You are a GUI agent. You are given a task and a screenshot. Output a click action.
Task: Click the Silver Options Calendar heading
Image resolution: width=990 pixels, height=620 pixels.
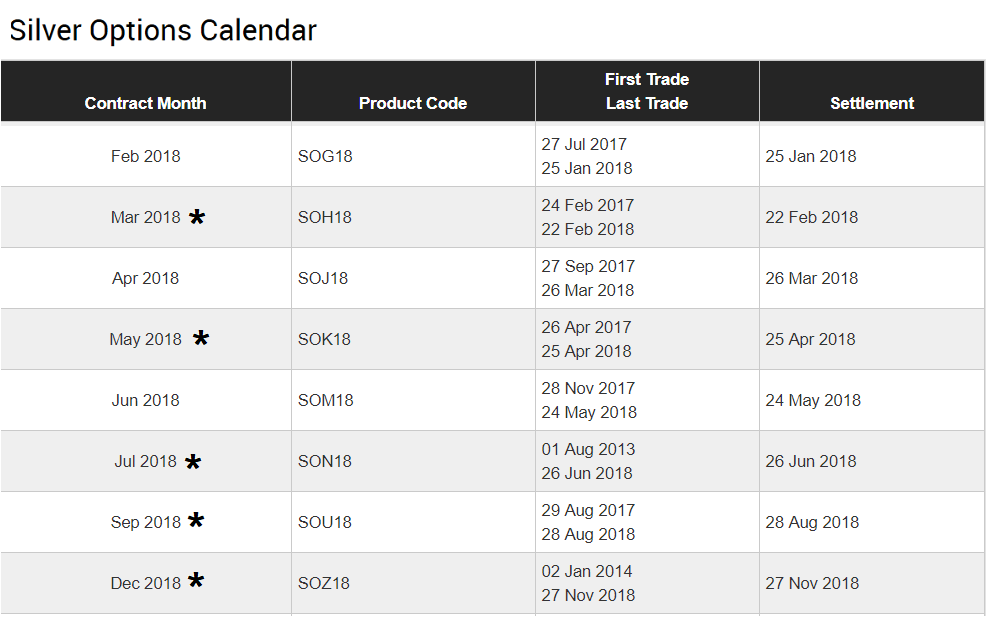[163, 30]
